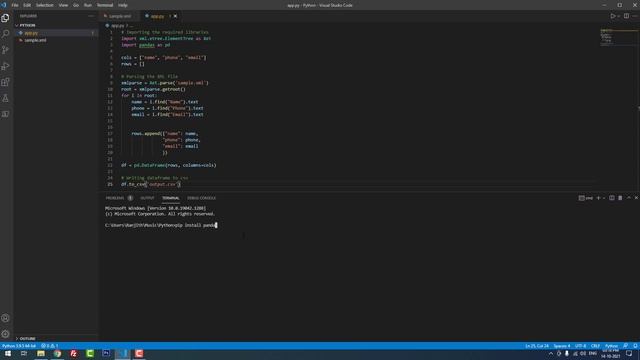
Task: Change end of line via CRLF
Action: click(x=595, y=346)
